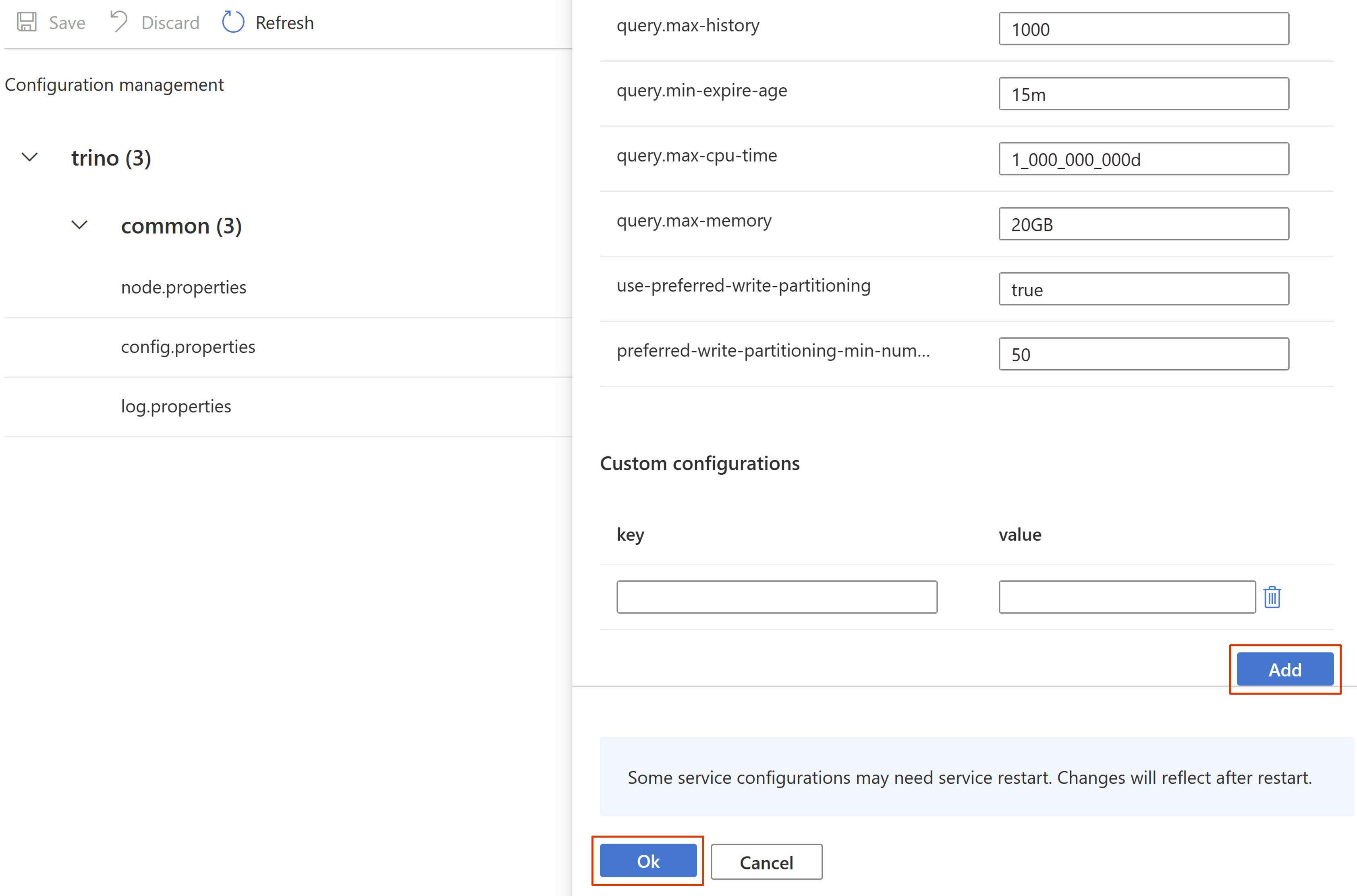Click the key input field for custom config
The width and height of the screenshot is (1357, 896).
778,597
